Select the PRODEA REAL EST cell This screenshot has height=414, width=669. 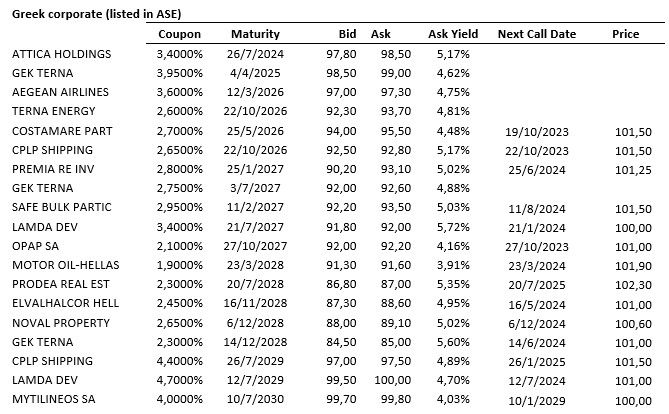[62, 284]
